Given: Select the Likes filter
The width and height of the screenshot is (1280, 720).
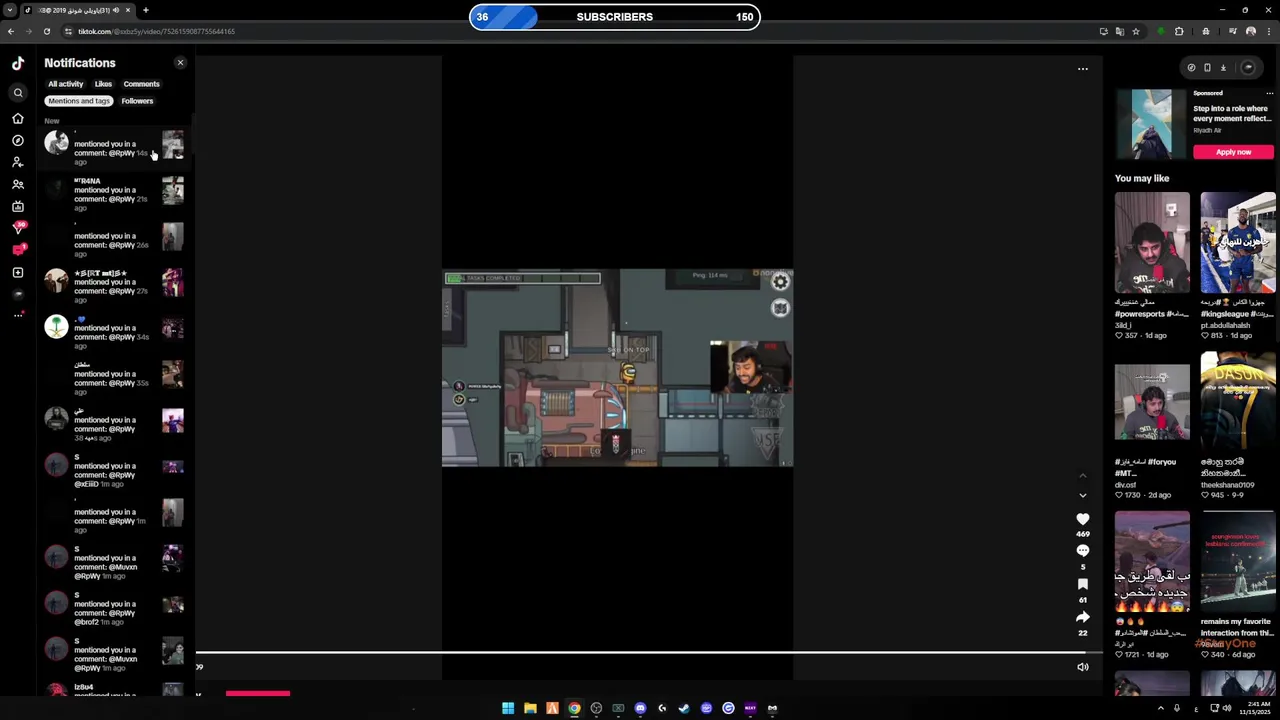Looking at the screenshot, I should pyautogui.click(x=103, y=84).
